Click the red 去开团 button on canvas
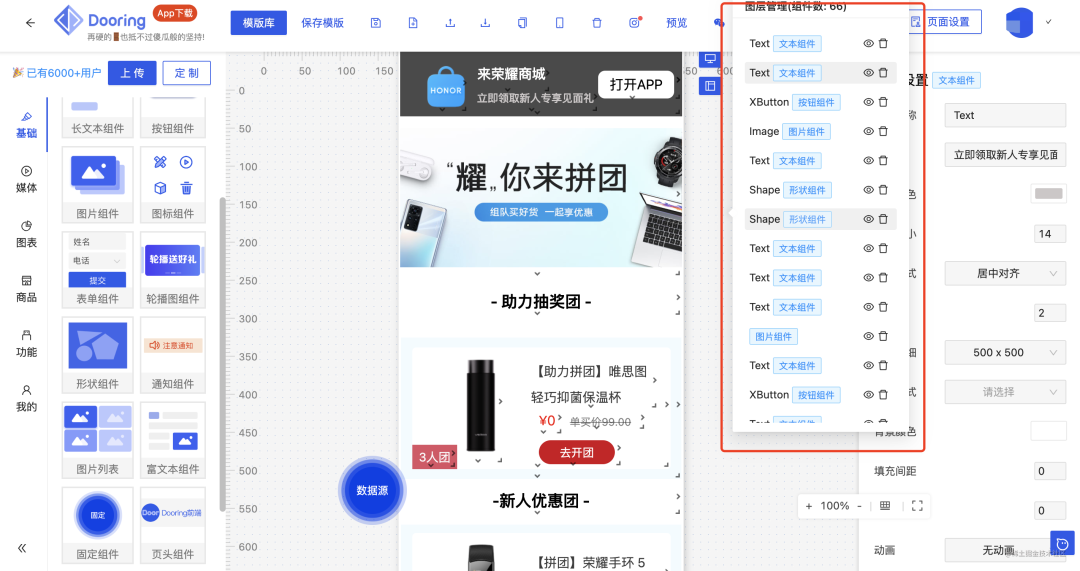The width and height of the screenshot is (1080, 571). tap(577, 453)
